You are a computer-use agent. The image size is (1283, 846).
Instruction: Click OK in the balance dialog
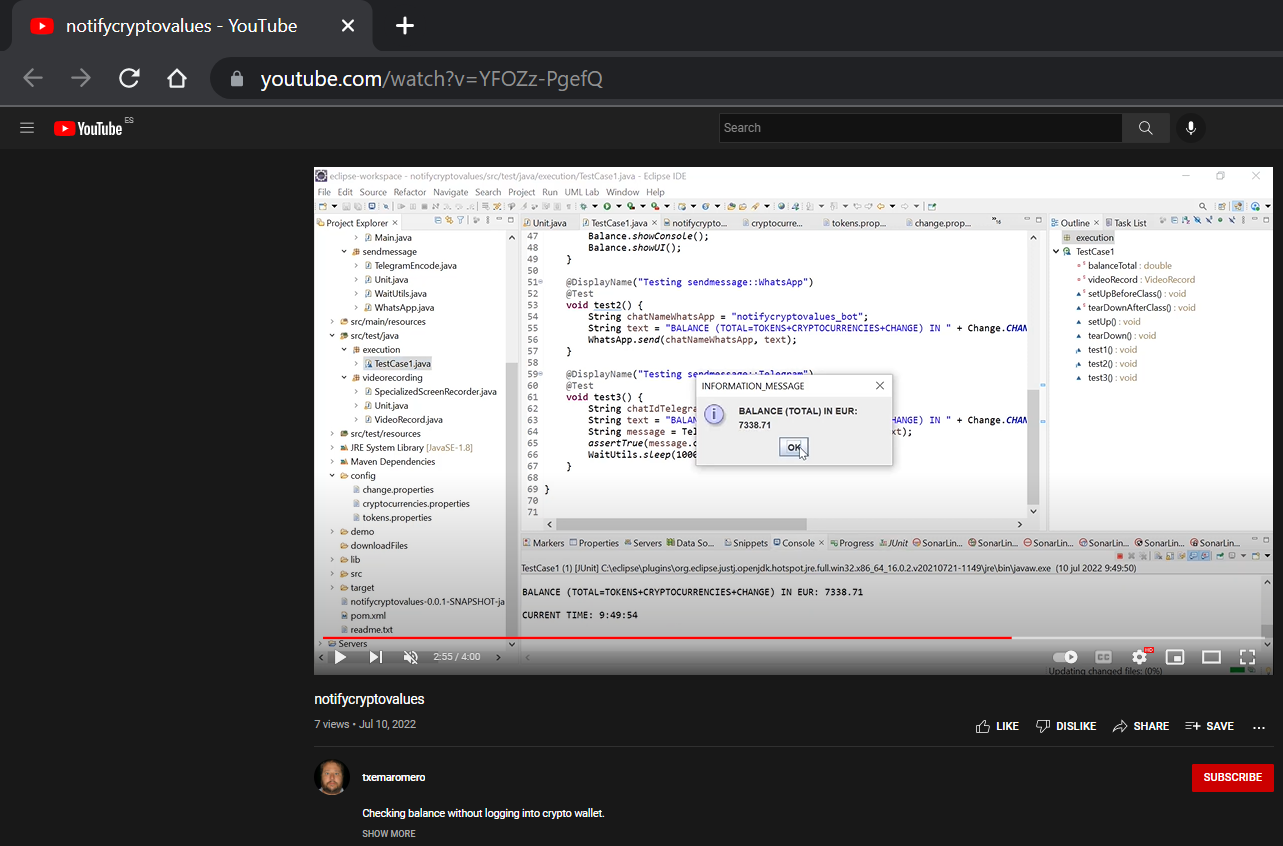(x=793, y=447)
